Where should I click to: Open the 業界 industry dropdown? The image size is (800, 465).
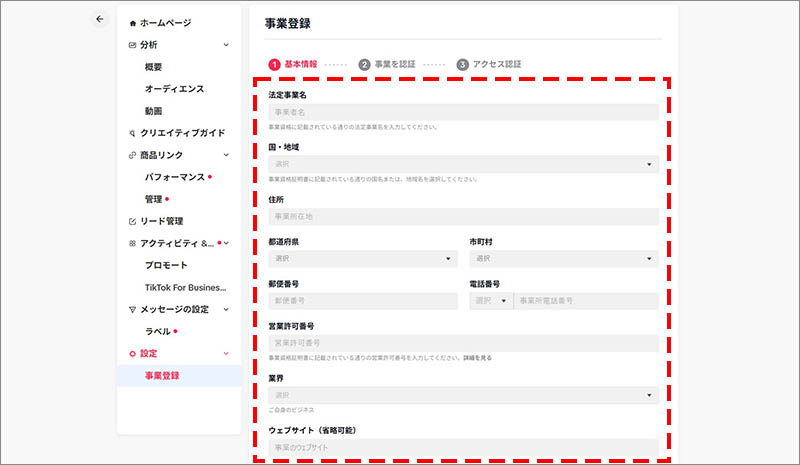point(463,395)
